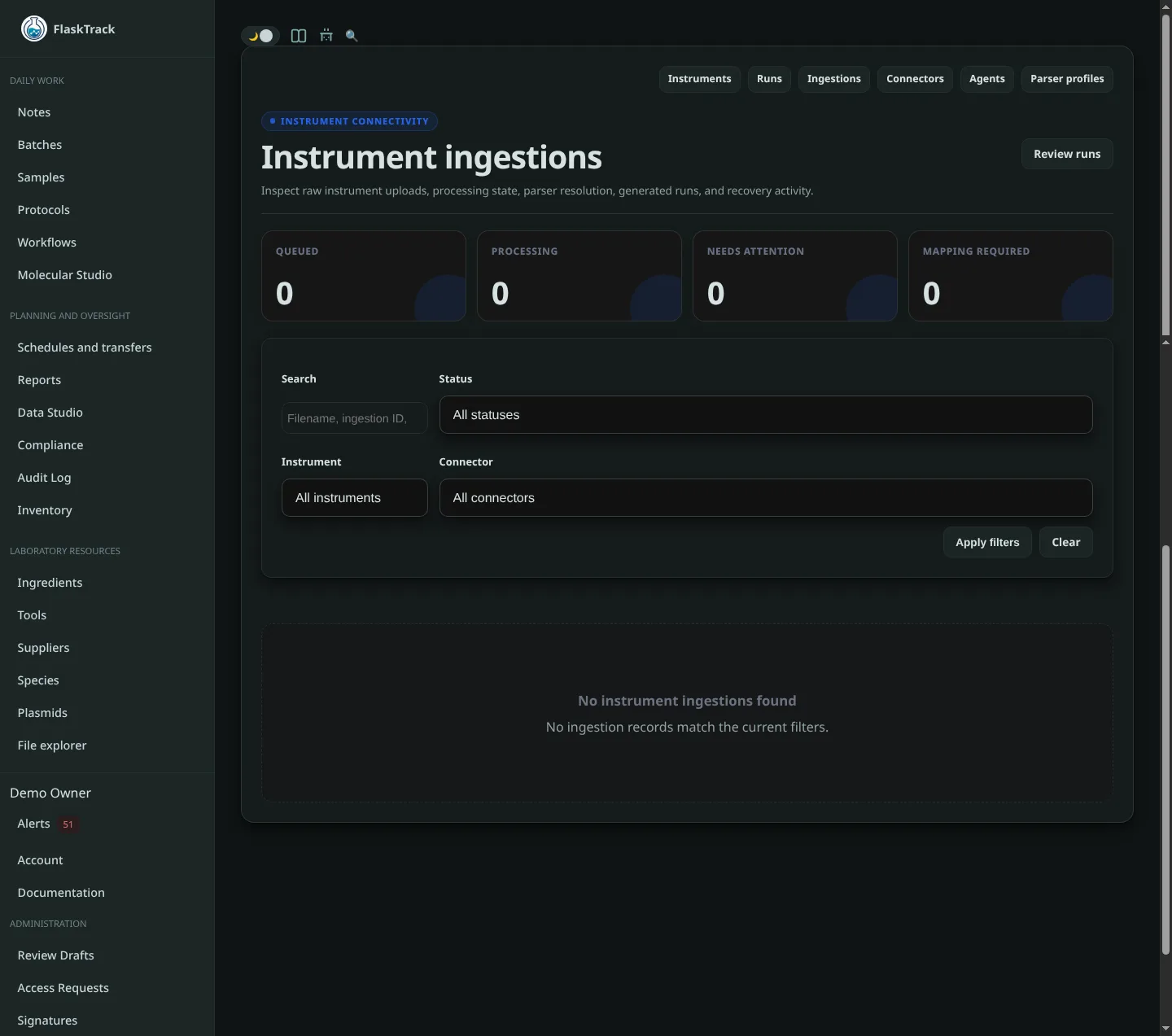Click the Mapping Required count card

tap(1010, 276)
